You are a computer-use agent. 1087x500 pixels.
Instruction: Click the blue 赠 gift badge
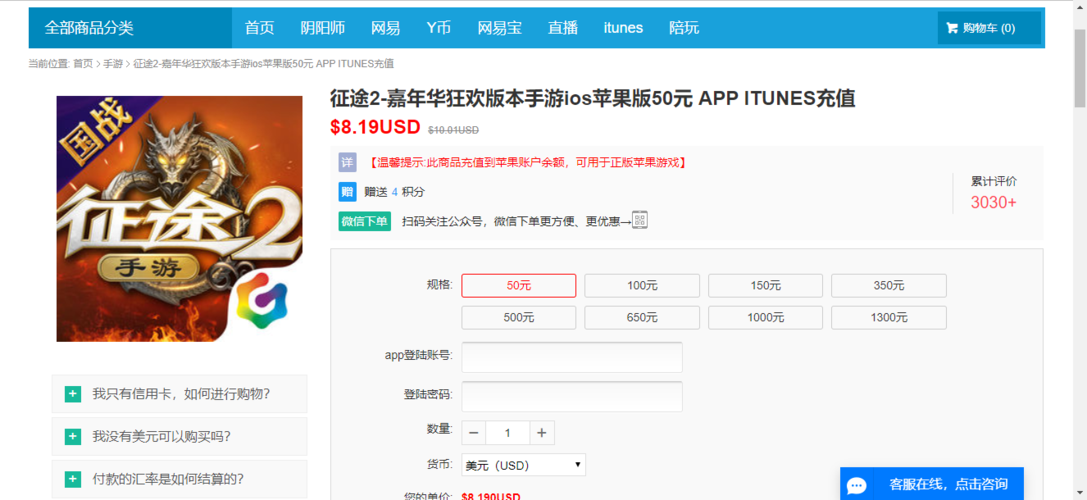(x=347, y=192)
